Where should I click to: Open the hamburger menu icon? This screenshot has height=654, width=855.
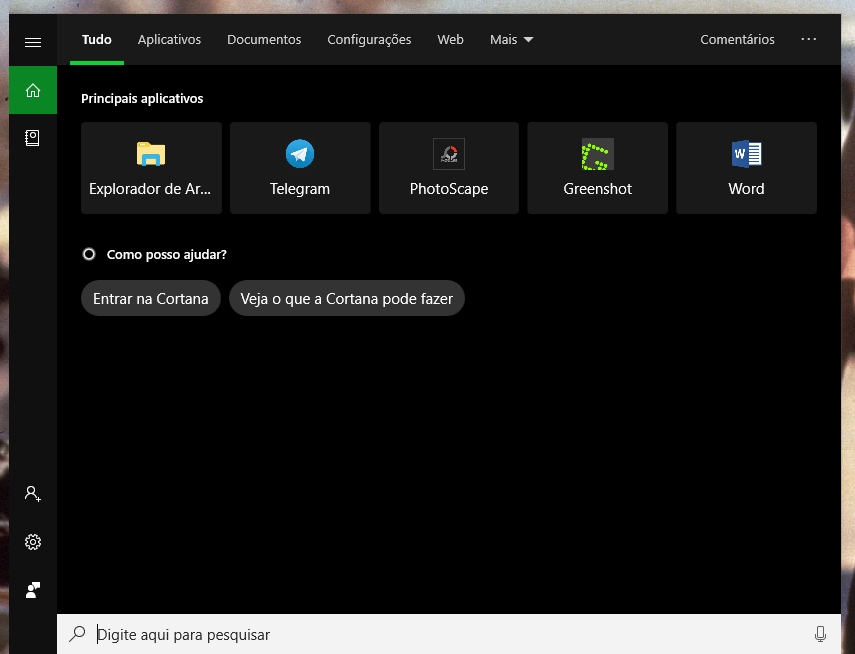pos(33,42)
